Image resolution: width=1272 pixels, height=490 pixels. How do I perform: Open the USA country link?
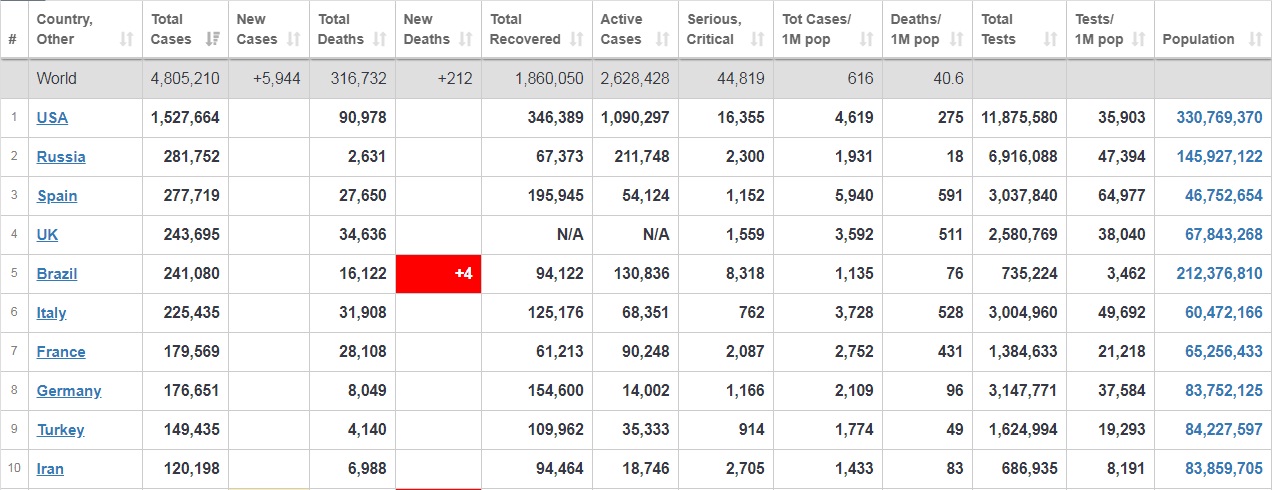pyautogui.click(x=52, y=118)
